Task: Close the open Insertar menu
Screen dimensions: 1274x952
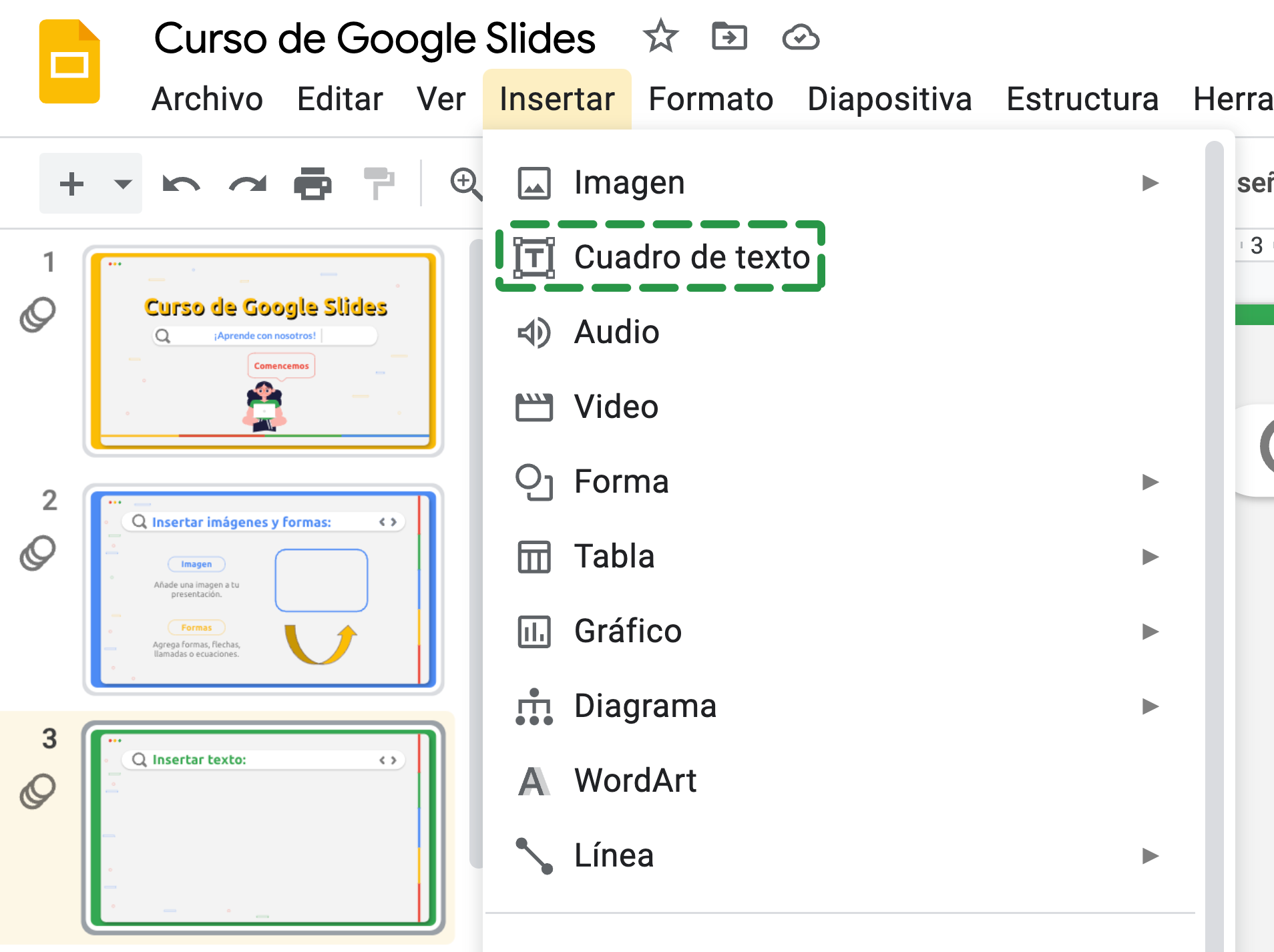Action: (x=557, y=99)
